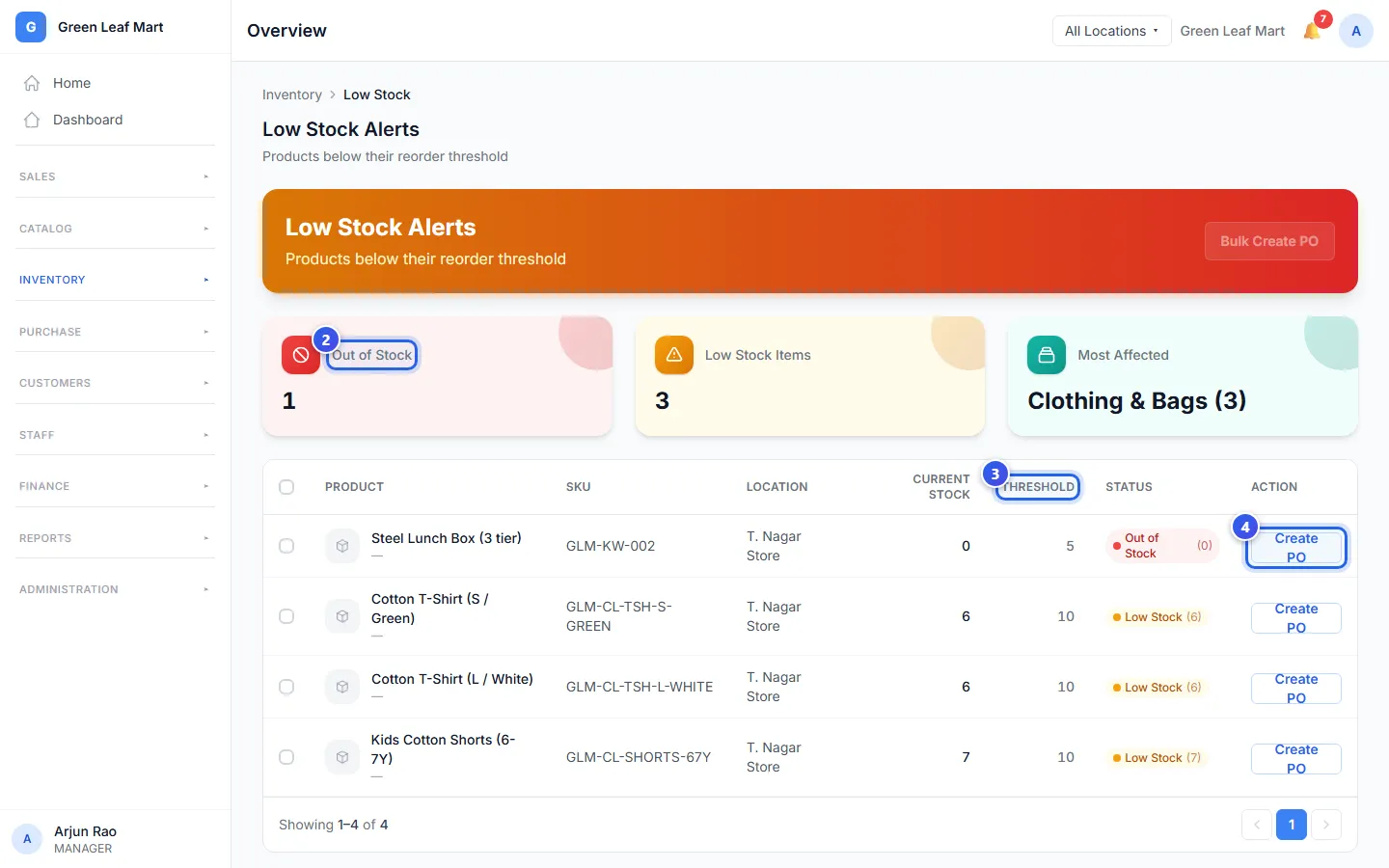
Task: Open the user avatar menu top right
Action: [x=1356, y=31]
